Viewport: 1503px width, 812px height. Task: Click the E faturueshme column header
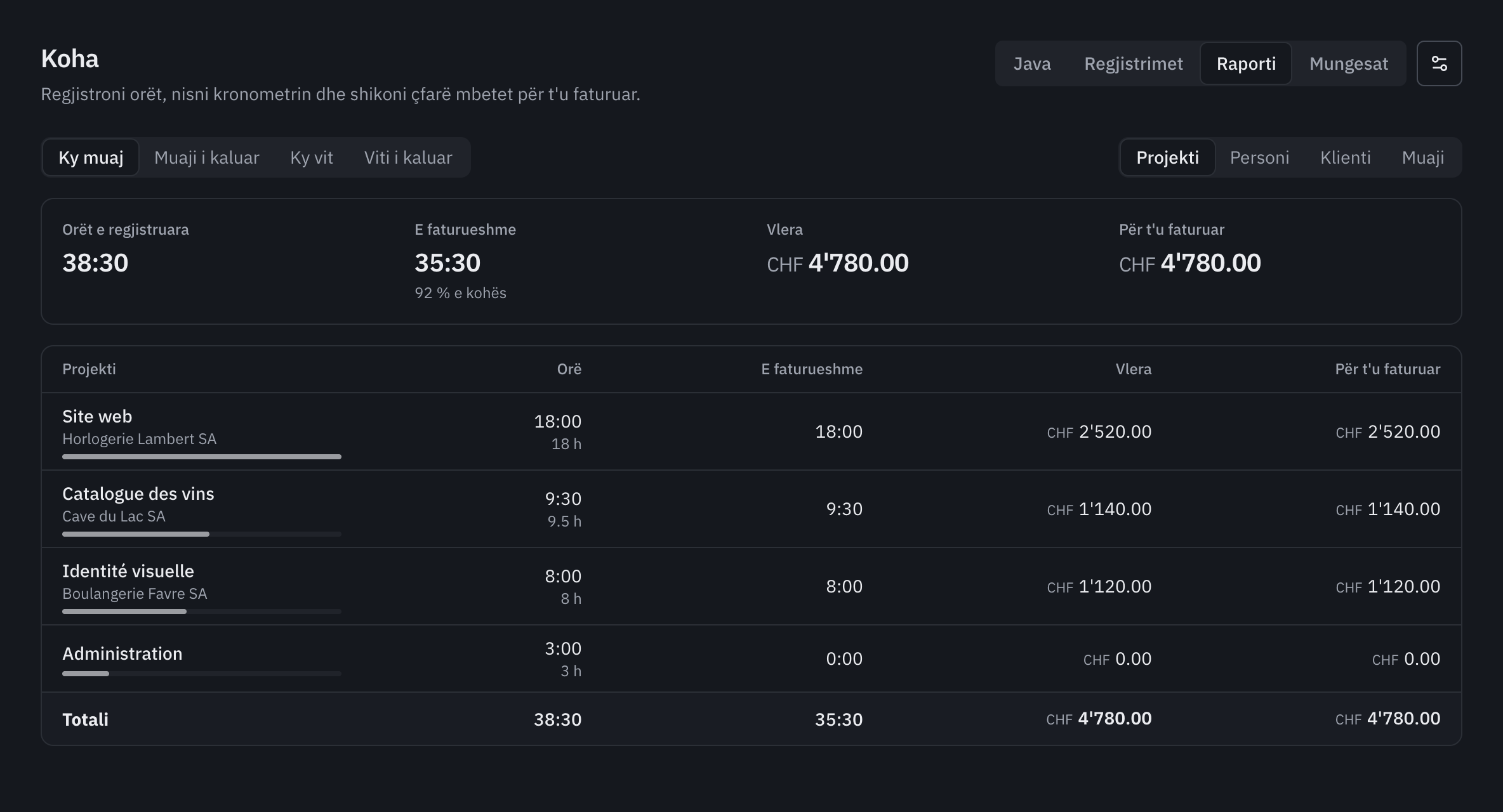[812, 369]
